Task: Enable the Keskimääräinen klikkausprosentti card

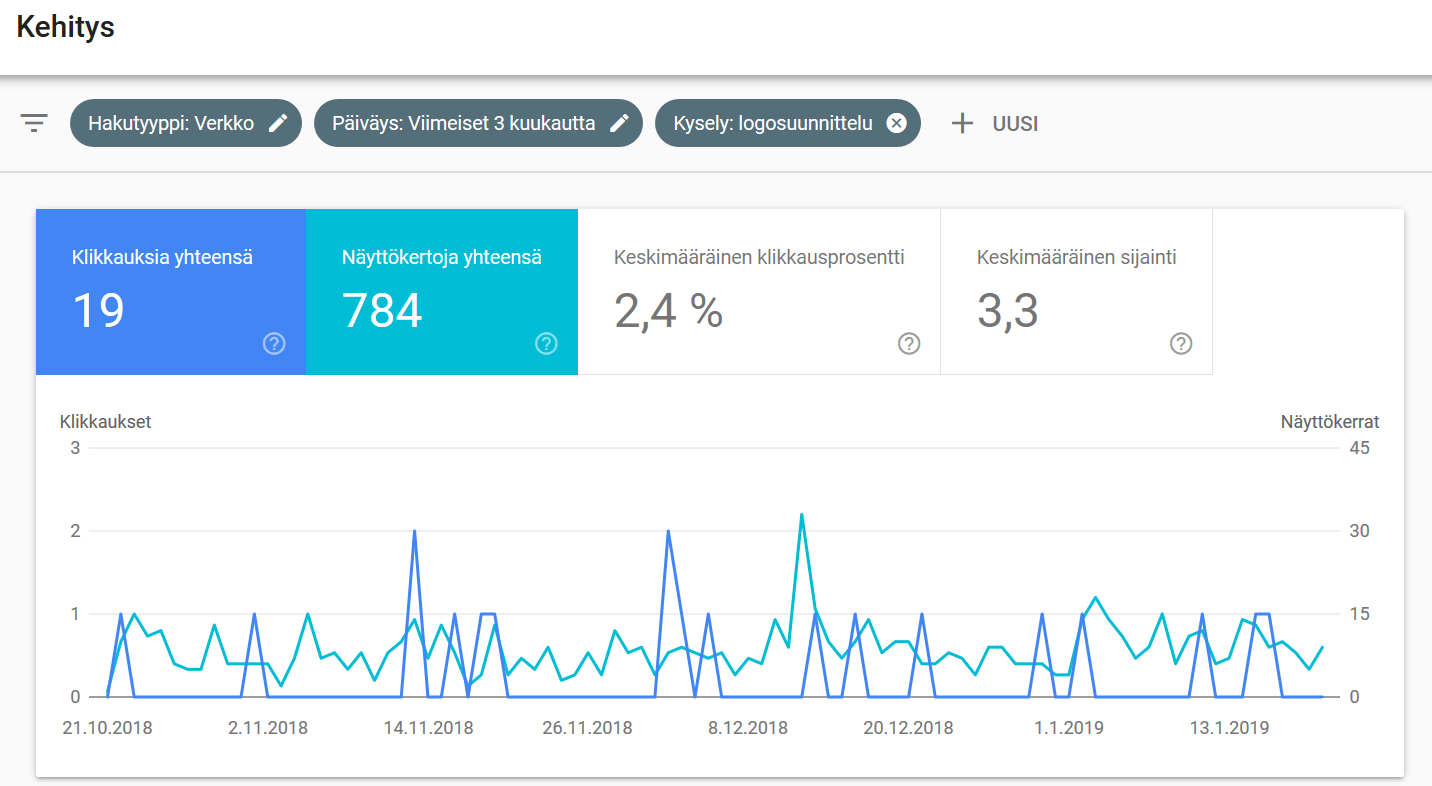Action: [x=759, y=292]
